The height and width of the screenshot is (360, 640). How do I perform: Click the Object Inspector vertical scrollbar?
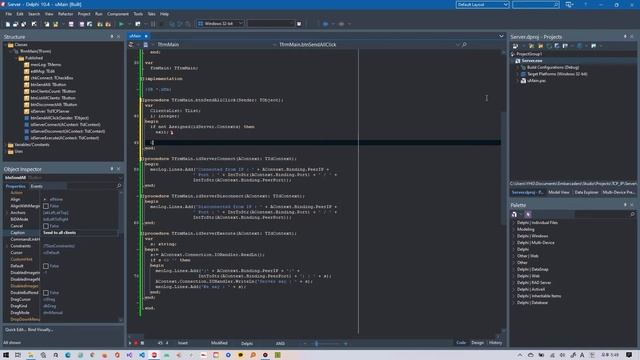tap(121, 255)
